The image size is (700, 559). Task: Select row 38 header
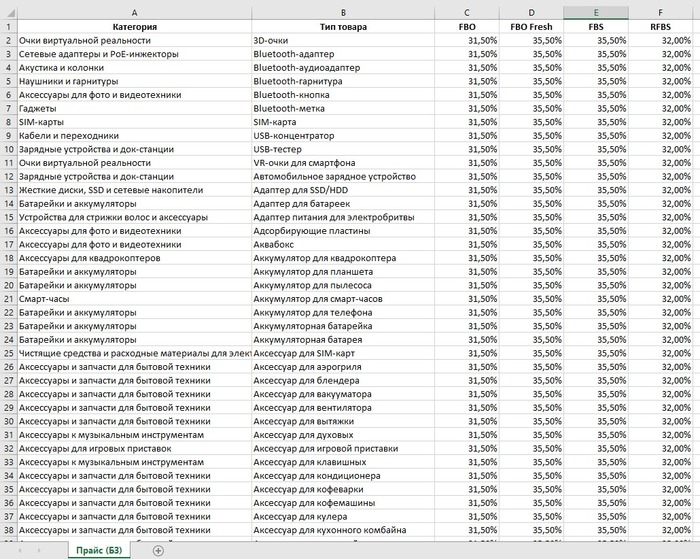click(x=8, y=530)
